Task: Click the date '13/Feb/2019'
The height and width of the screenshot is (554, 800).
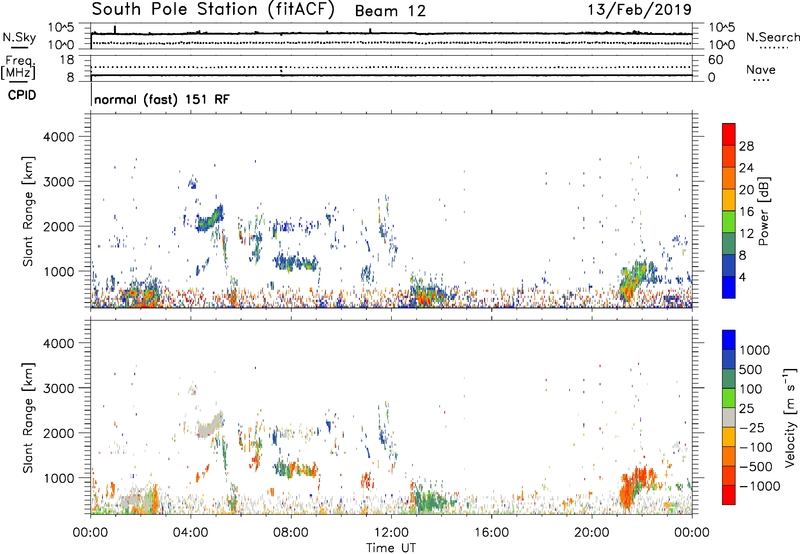Action: click(x=640, y=9)
